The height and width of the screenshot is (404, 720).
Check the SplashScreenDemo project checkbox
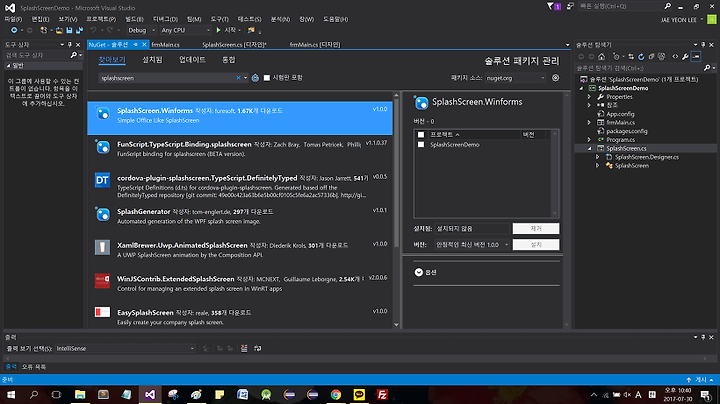point(421,145)
